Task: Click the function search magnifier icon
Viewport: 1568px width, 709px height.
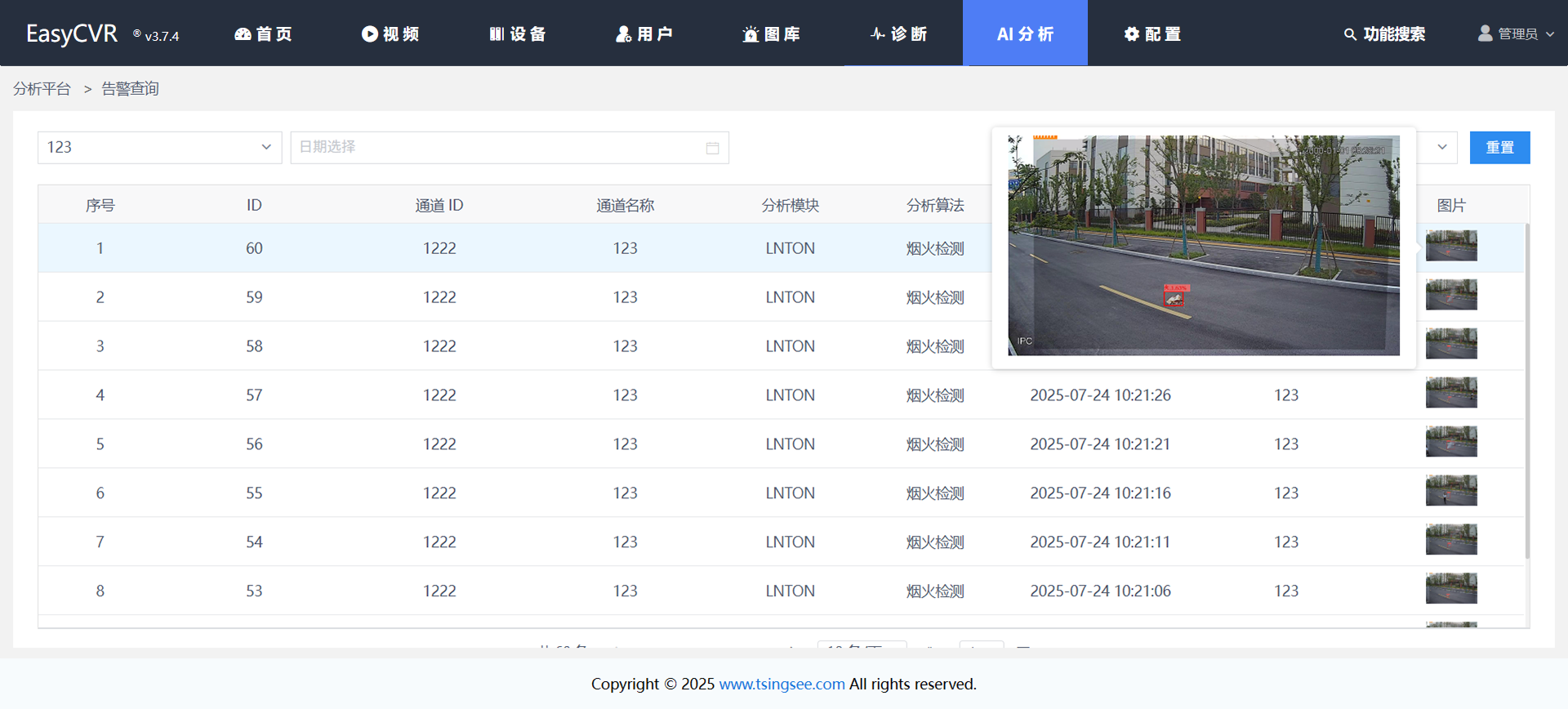Action: click(1350, 34)
